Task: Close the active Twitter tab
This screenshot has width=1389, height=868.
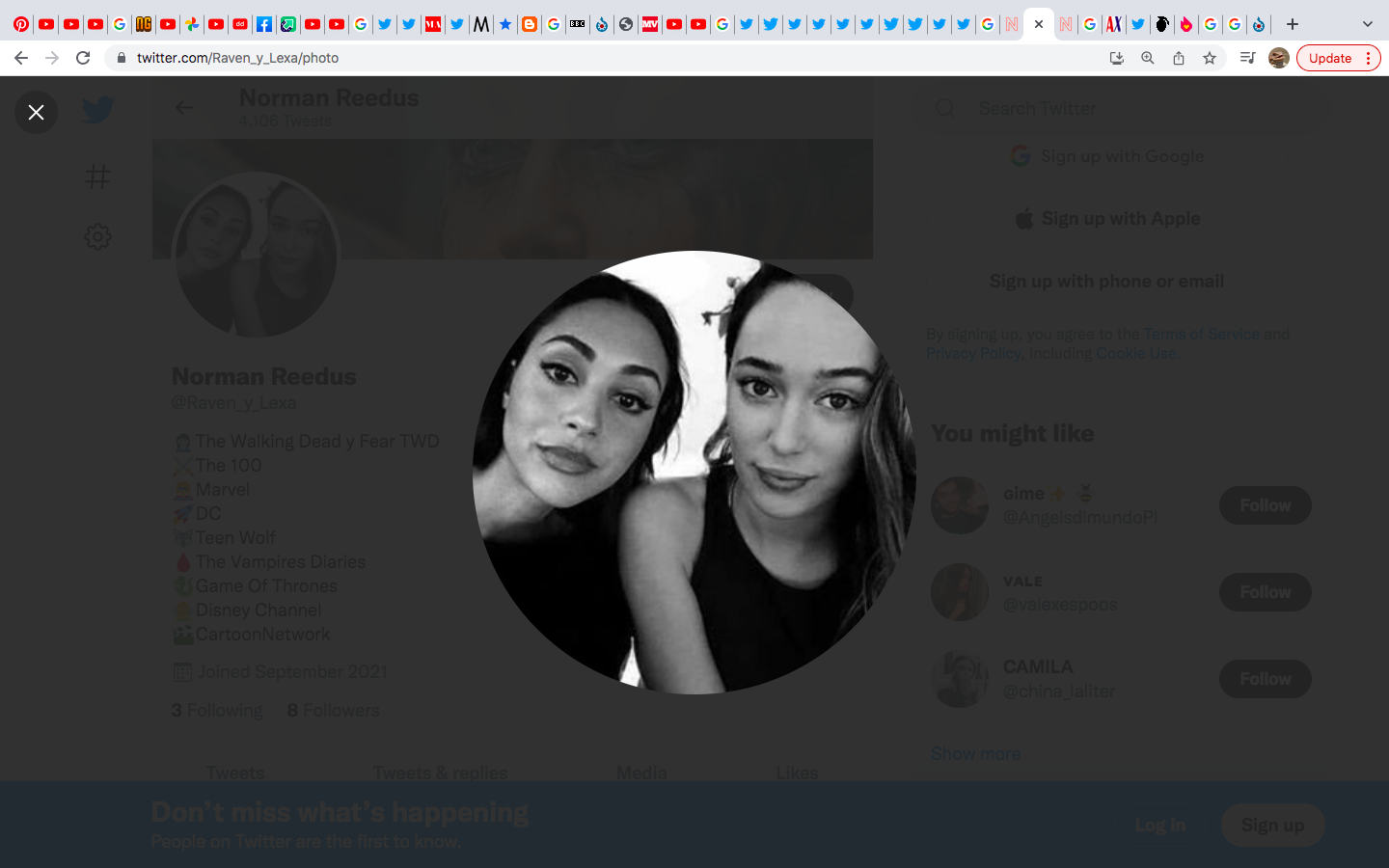Action: click(x=1039, y=24)
